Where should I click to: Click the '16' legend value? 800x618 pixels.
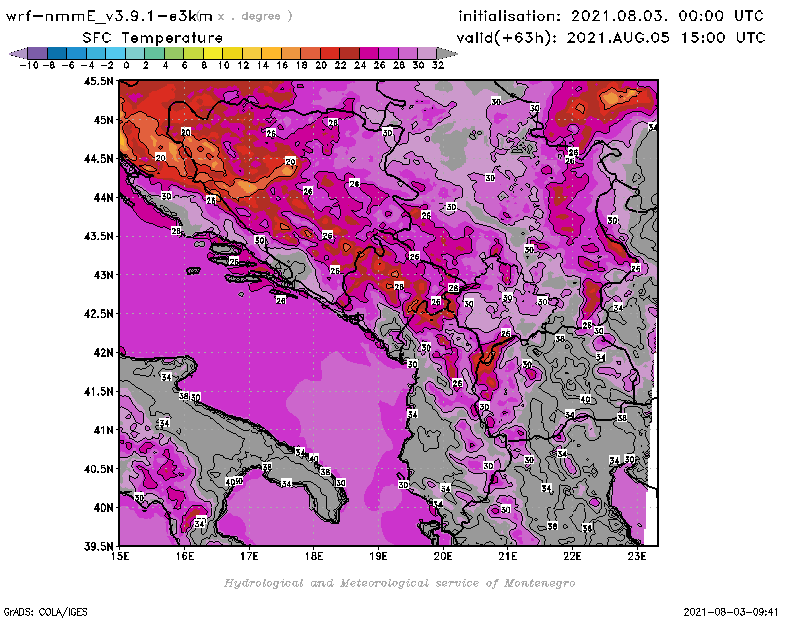pyautogui.click(x=282, y=66)
